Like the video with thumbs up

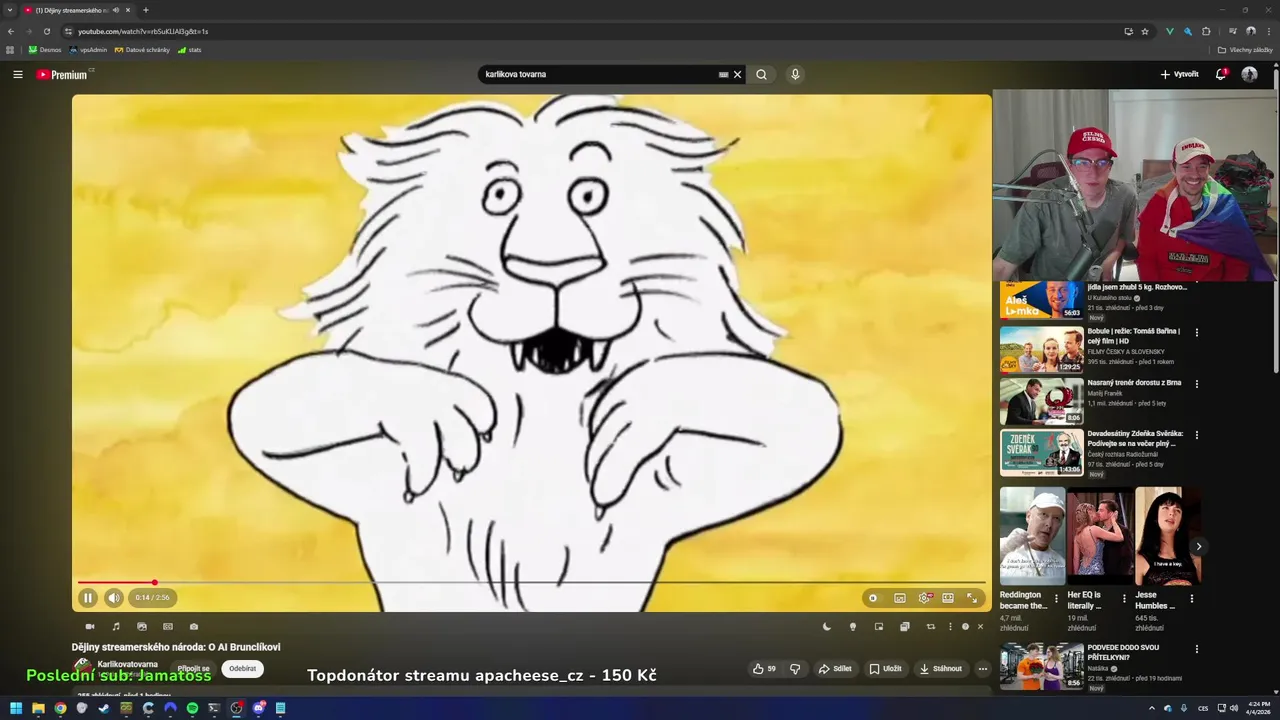click(764, 669)
